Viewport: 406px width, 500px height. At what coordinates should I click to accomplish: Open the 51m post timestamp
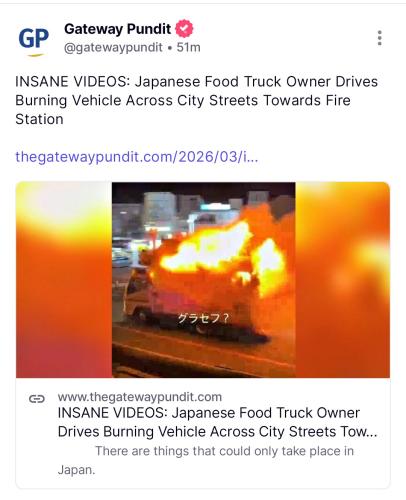tap(188, 48)
